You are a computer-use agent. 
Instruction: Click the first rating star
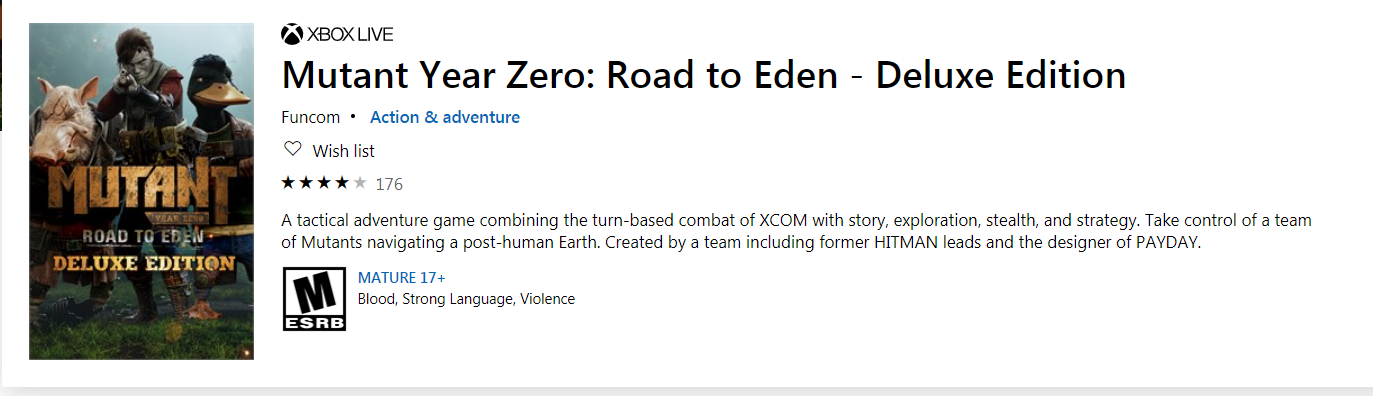[289, 183]
